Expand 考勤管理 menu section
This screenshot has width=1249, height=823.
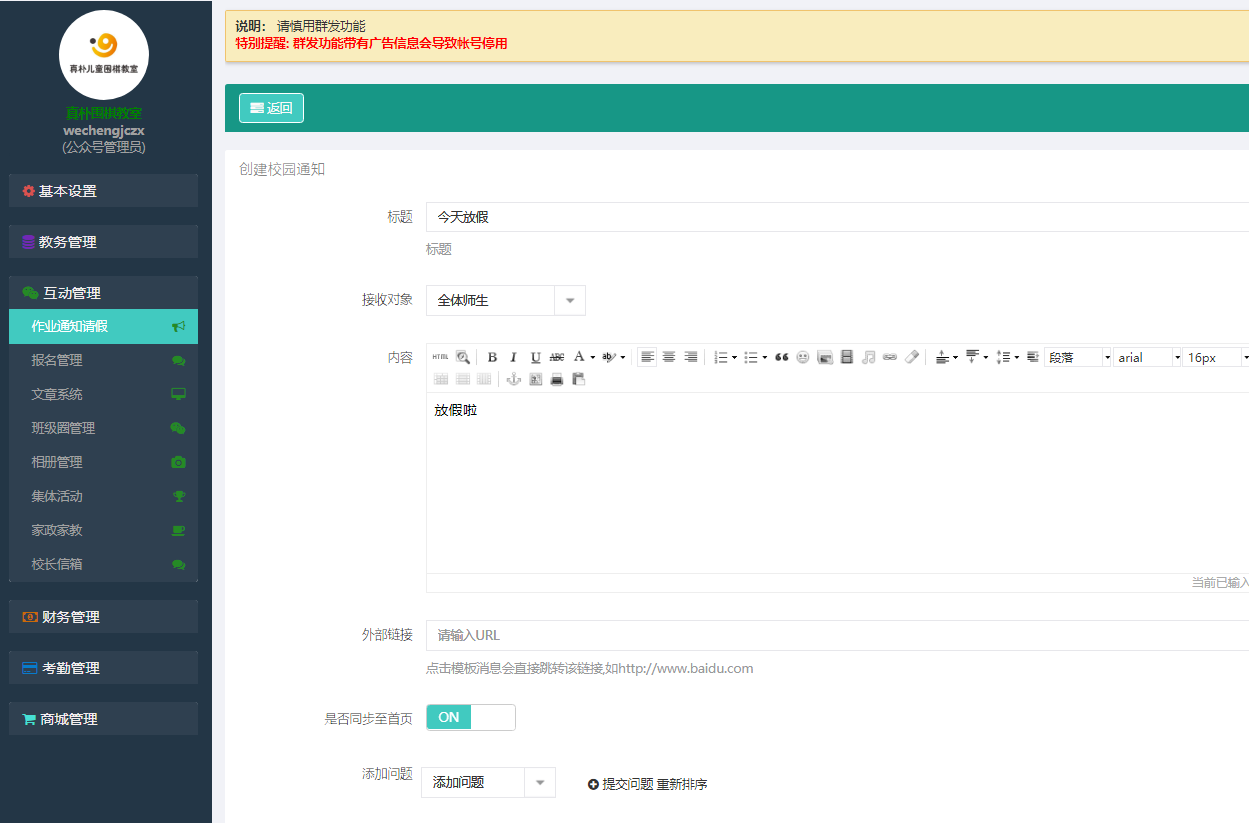tap(103, 668)
